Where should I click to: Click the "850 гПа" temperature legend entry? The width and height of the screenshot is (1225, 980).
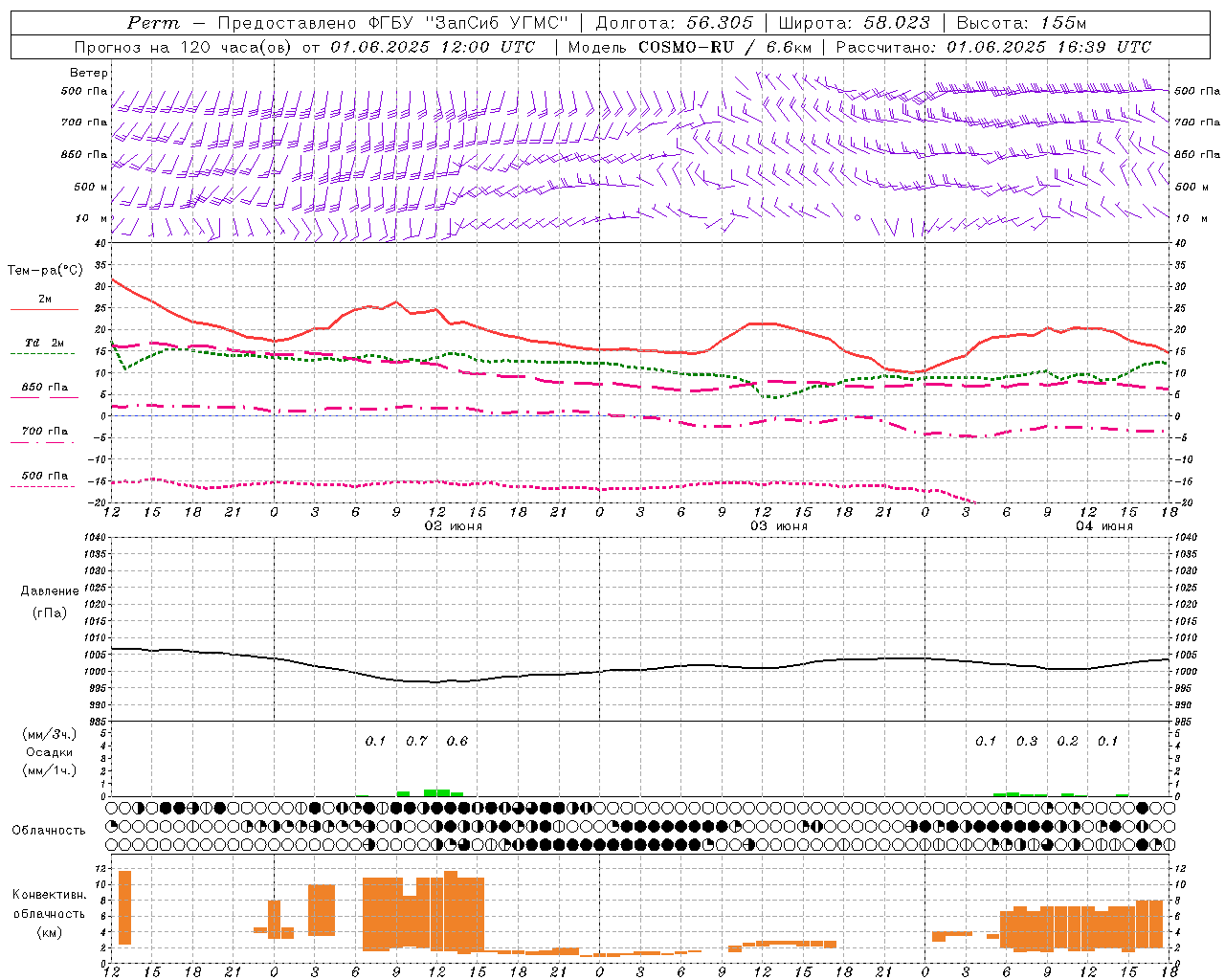click(x=44, y=387)
